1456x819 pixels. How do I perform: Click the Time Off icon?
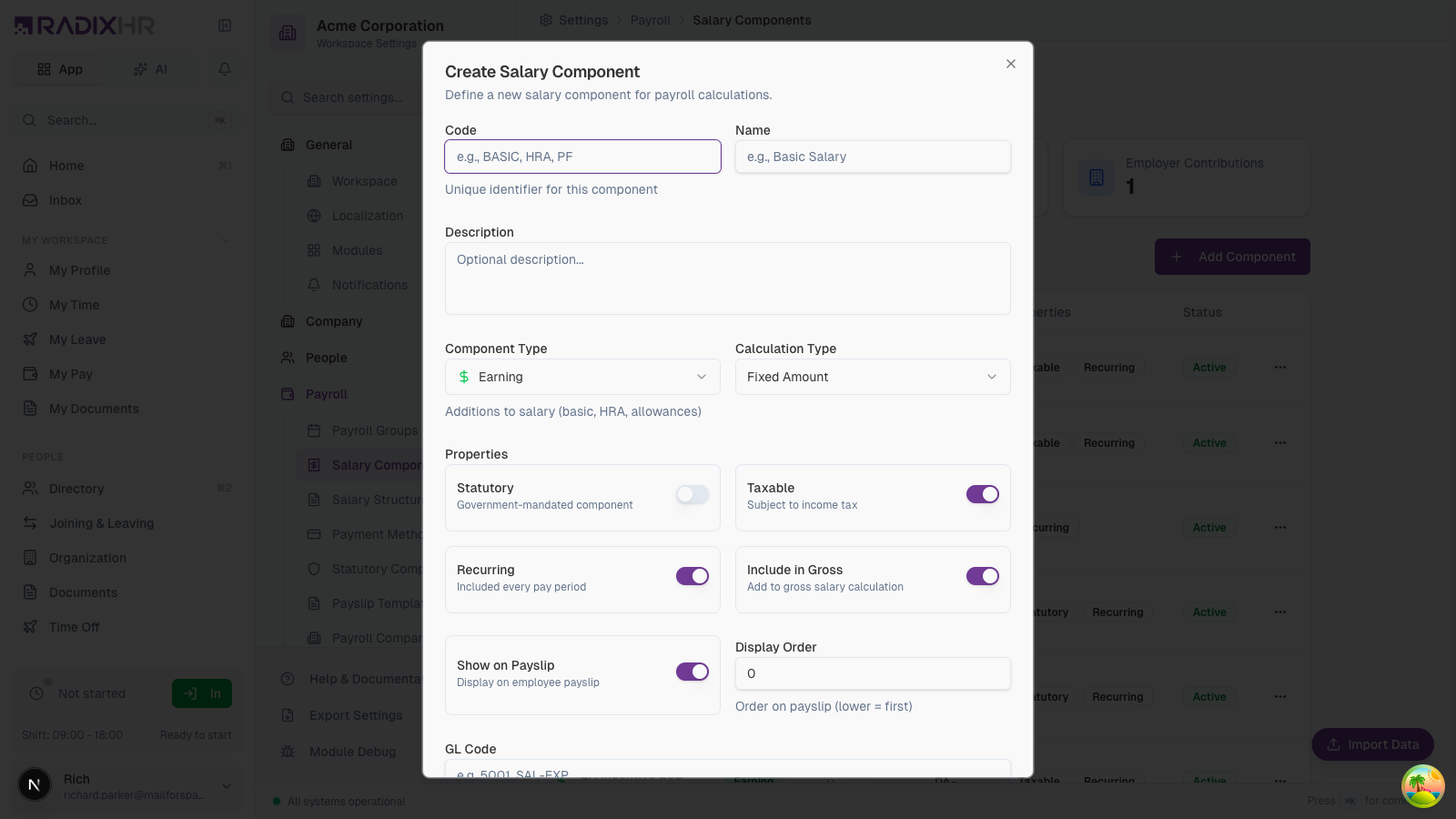[30, 627]
